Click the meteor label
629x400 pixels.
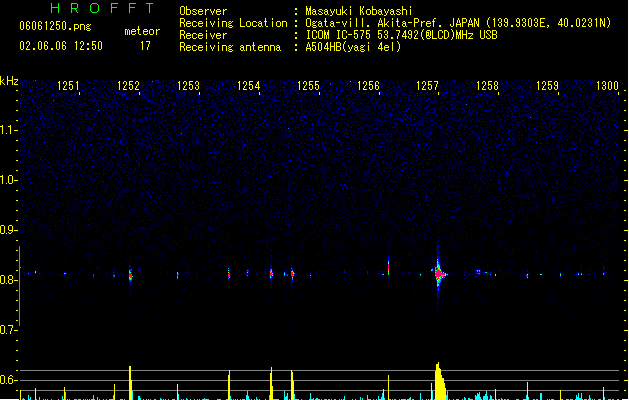coord(142,31)
